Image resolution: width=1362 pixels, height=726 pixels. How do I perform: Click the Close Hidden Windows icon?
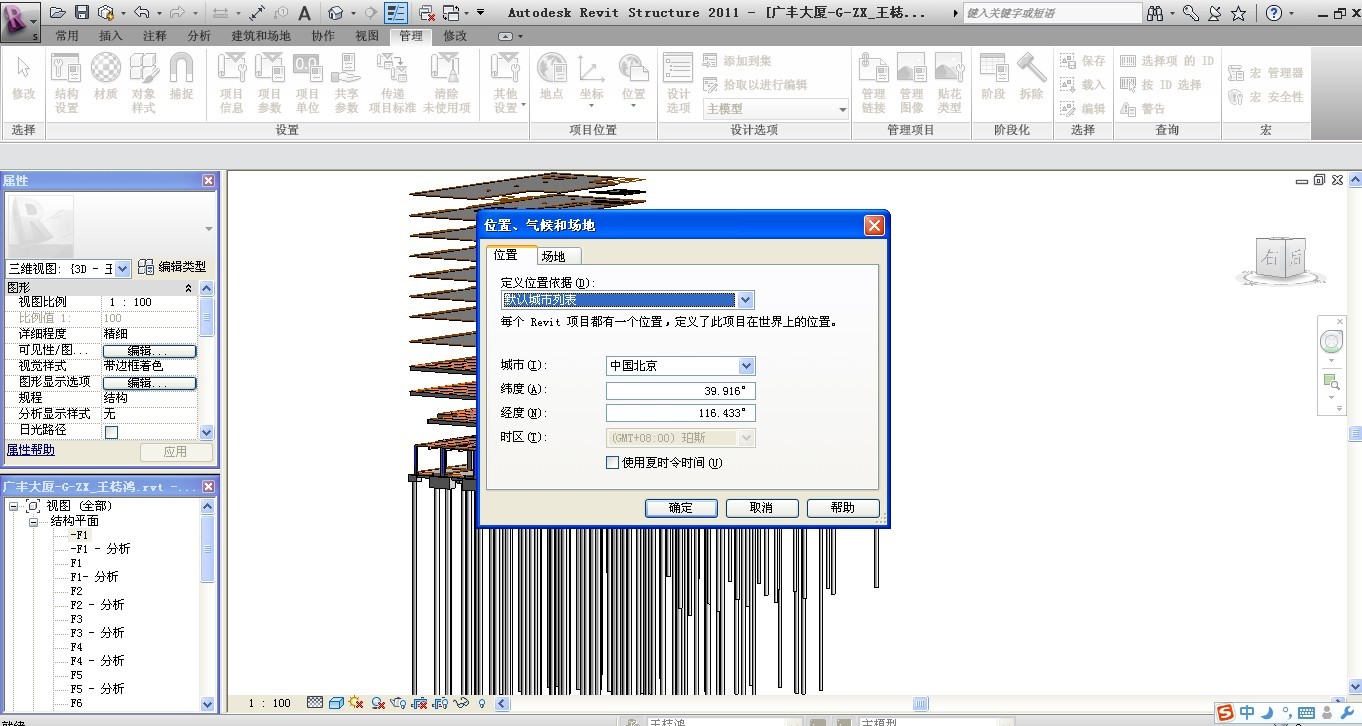click(427, 13)
